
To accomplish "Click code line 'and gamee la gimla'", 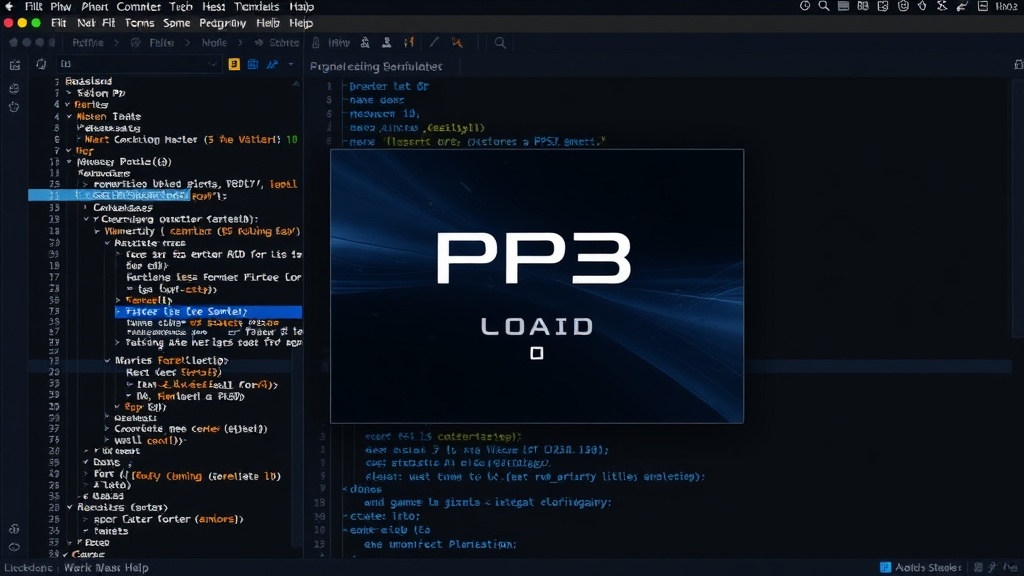I will pyautogui.click(x=488, y=502).
